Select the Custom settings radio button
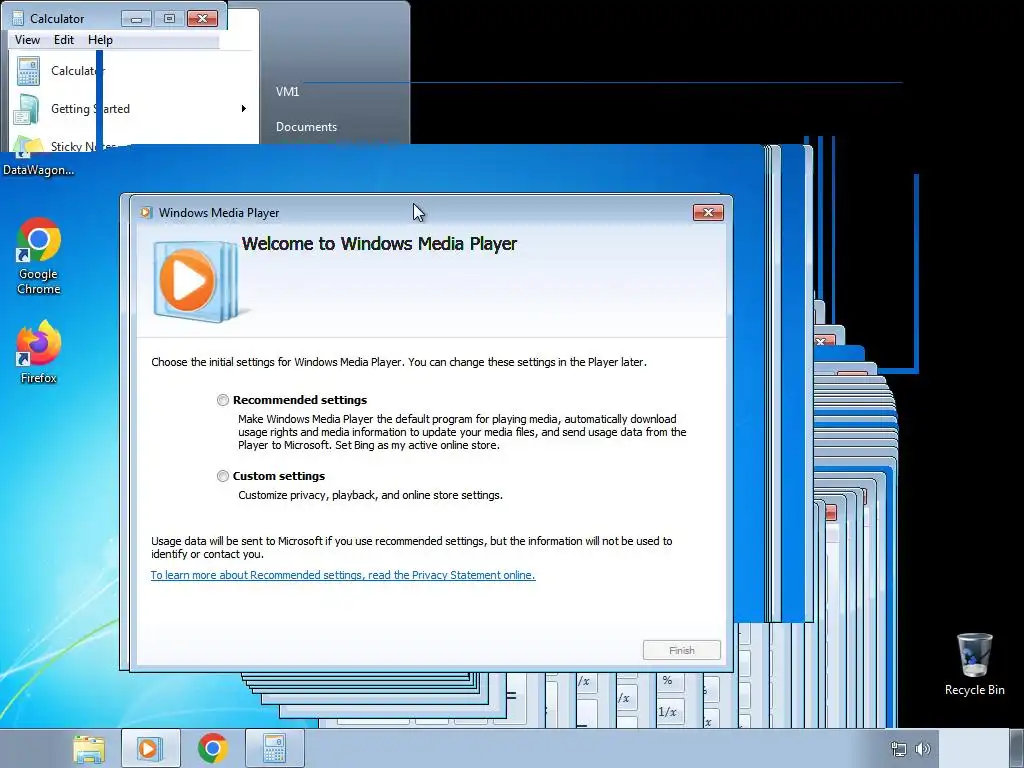The height and width of the screenshot is (768, 1024). coord(223,476)
